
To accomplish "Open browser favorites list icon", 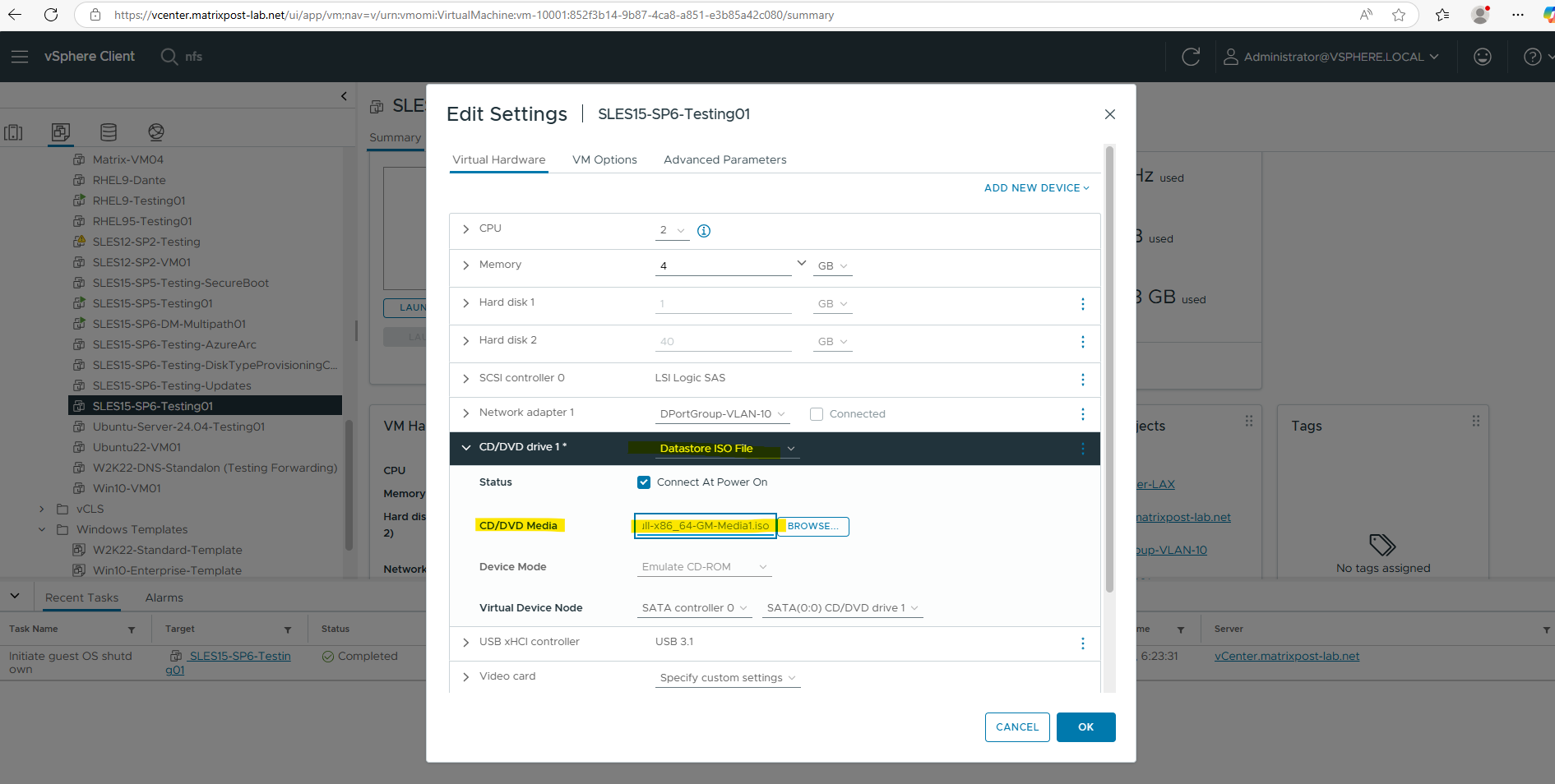I will (x=1442, y=15).
